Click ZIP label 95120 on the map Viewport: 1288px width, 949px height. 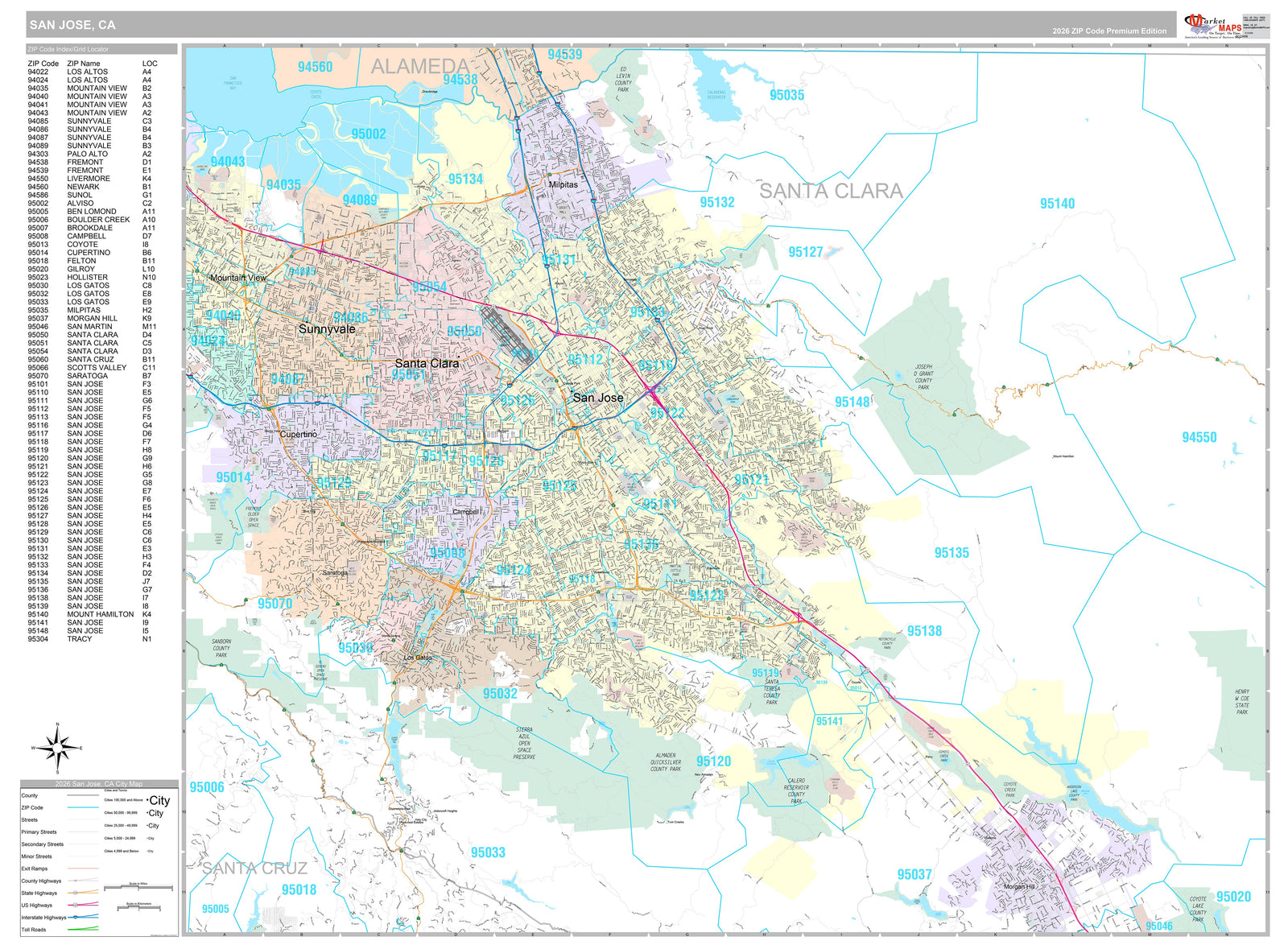point(714,761)
